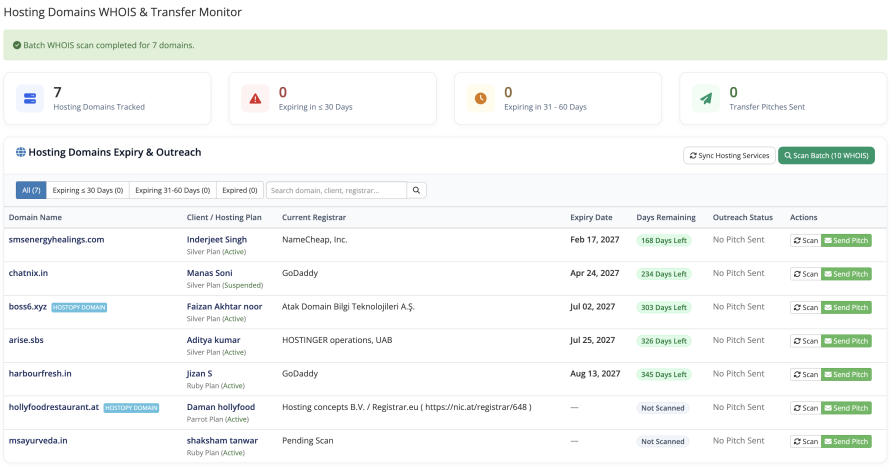
Task: Open hollyfoodrestaurant.at domain link
Action: click(x=53, y=407)
